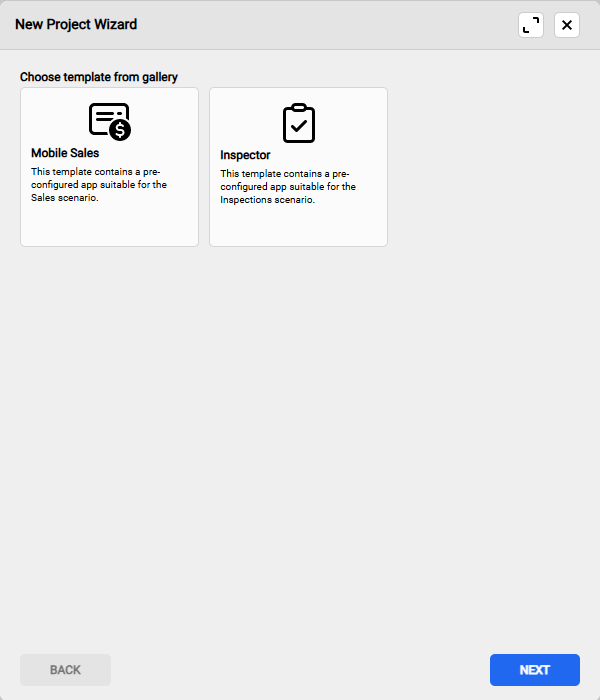
Task: Click the dollar badge on the Mobile Sales icon
Action: pyautogui.click(x=120, y=131)
